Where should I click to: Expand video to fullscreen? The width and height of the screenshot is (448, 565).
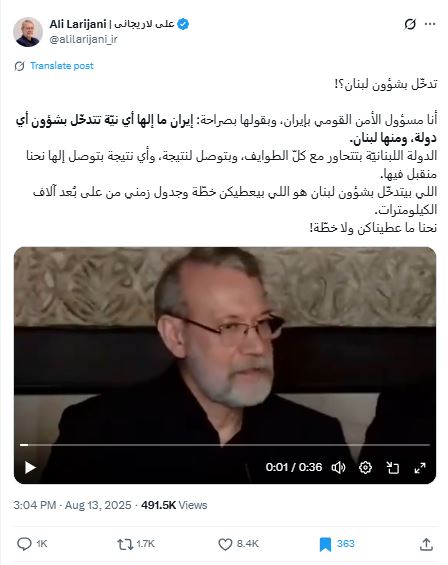(420, 467)
